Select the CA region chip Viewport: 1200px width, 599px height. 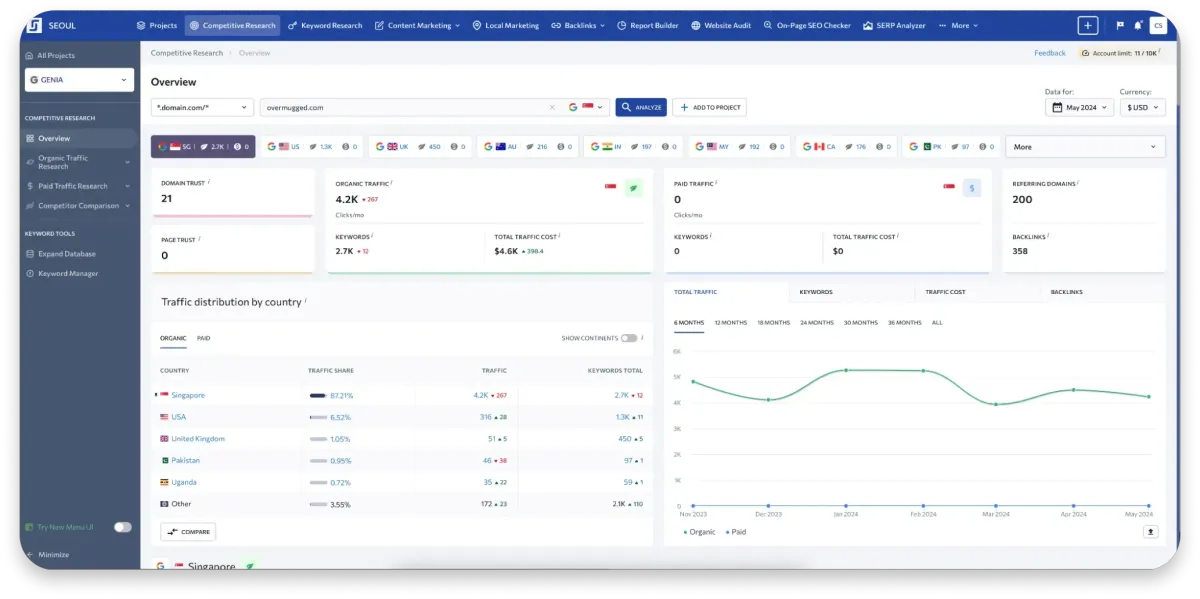click(846, 147)
